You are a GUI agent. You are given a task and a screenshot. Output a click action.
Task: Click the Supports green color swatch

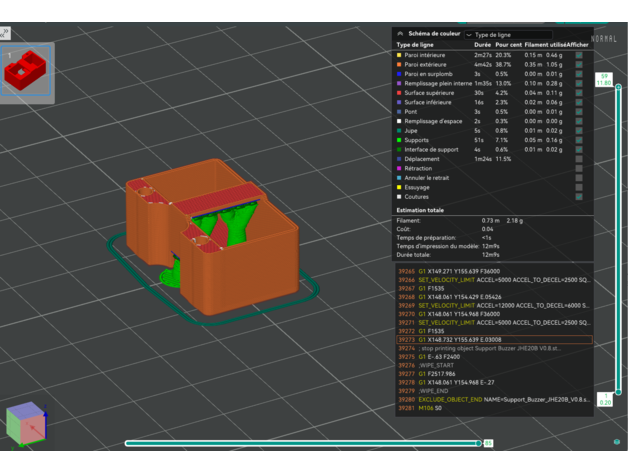(x=401, y=140)
